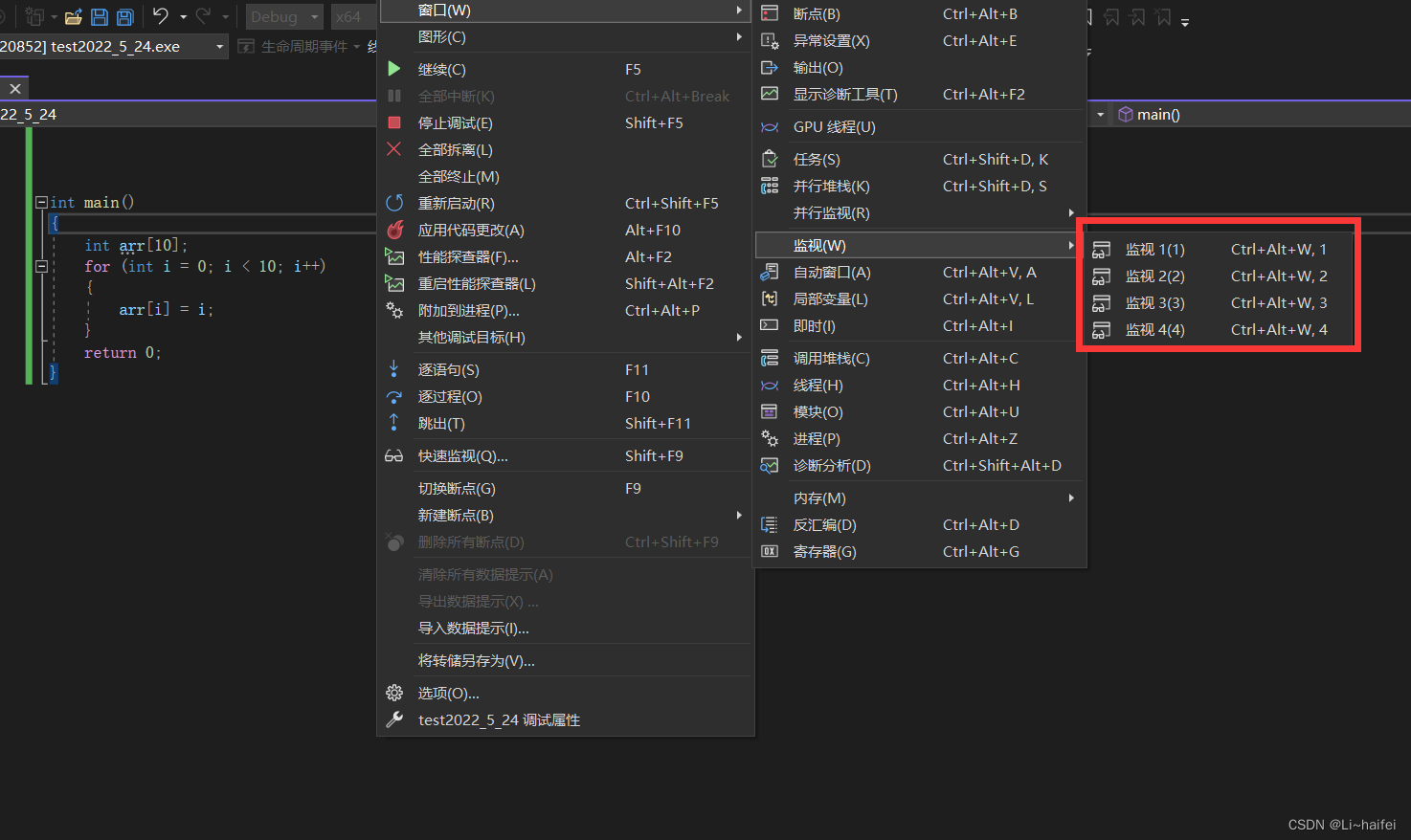
Task: Click the Modules 模块(O) icon
Action: point(769,411)
